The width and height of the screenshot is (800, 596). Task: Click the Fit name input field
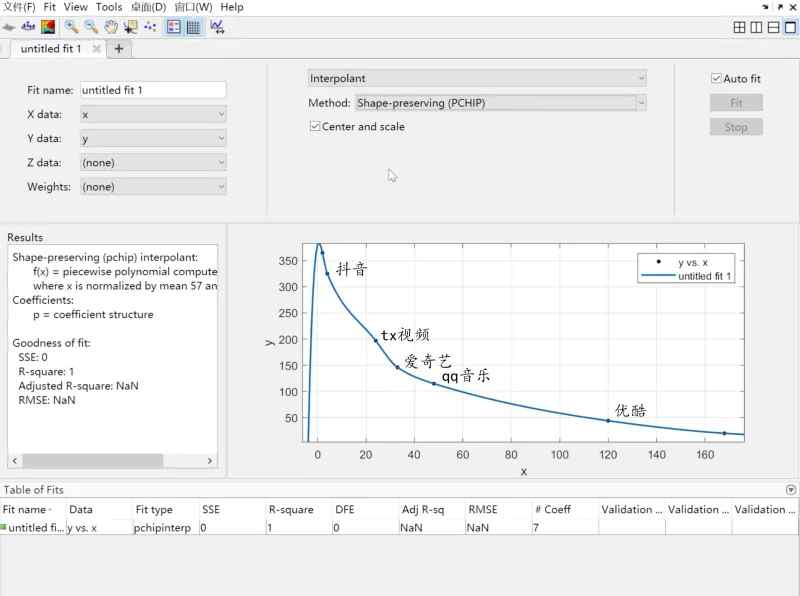tap(153, 90)
